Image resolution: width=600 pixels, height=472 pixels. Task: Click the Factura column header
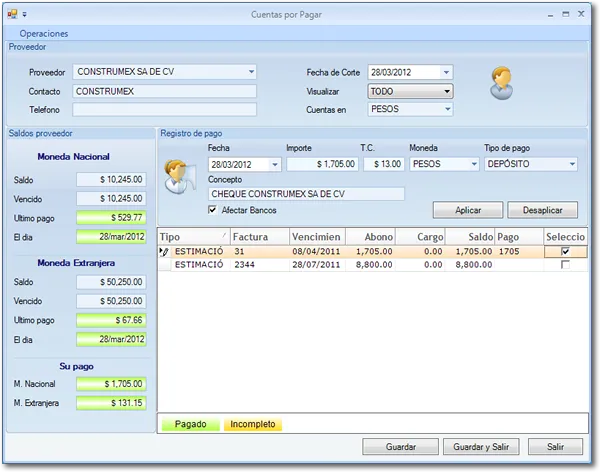(260, 237)
